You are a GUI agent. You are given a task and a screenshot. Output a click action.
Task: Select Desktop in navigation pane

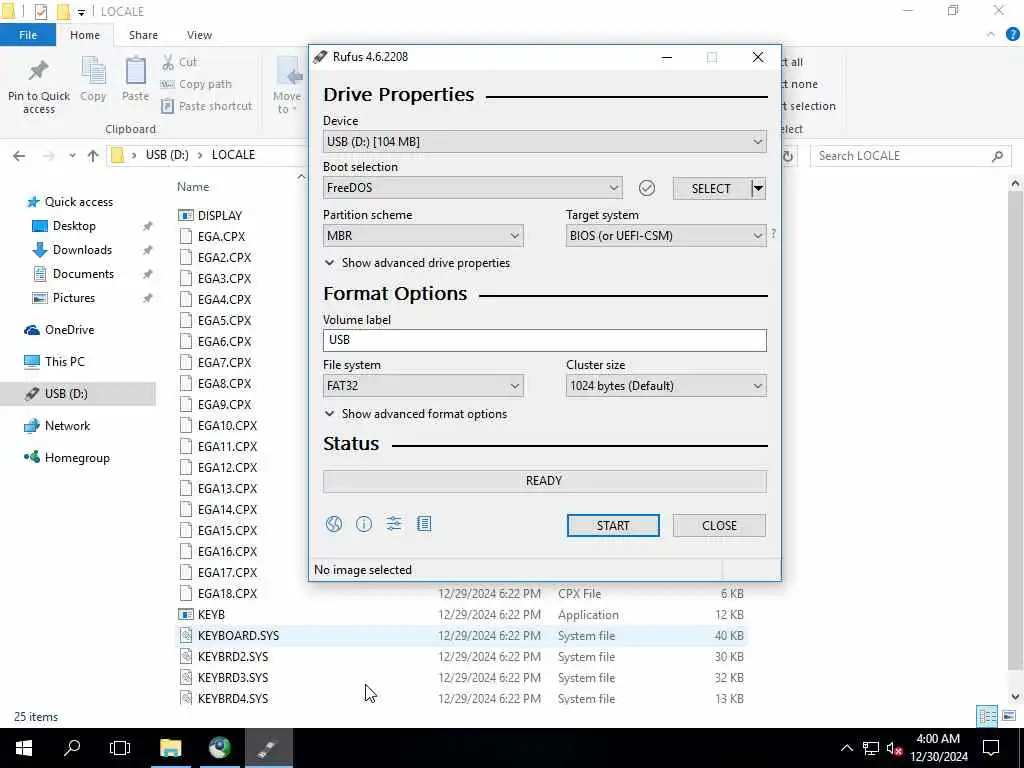point(73,226)
